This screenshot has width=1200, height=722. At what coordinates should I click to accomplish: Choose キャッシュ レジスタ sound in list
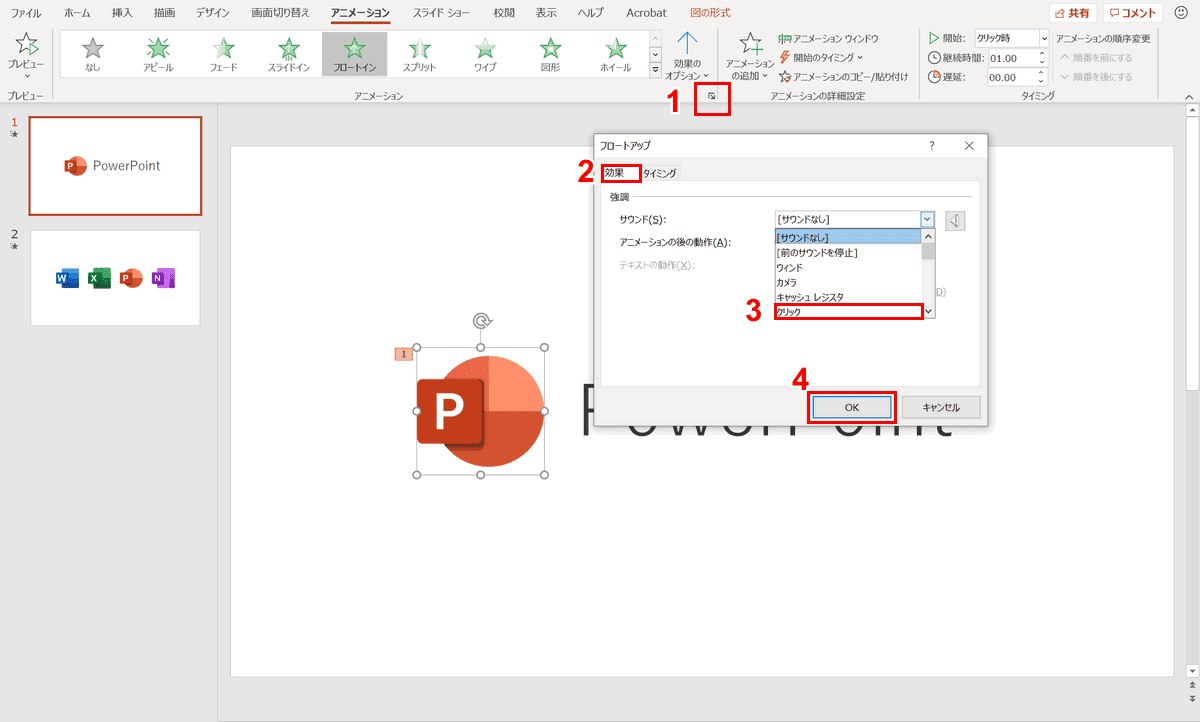848,297
